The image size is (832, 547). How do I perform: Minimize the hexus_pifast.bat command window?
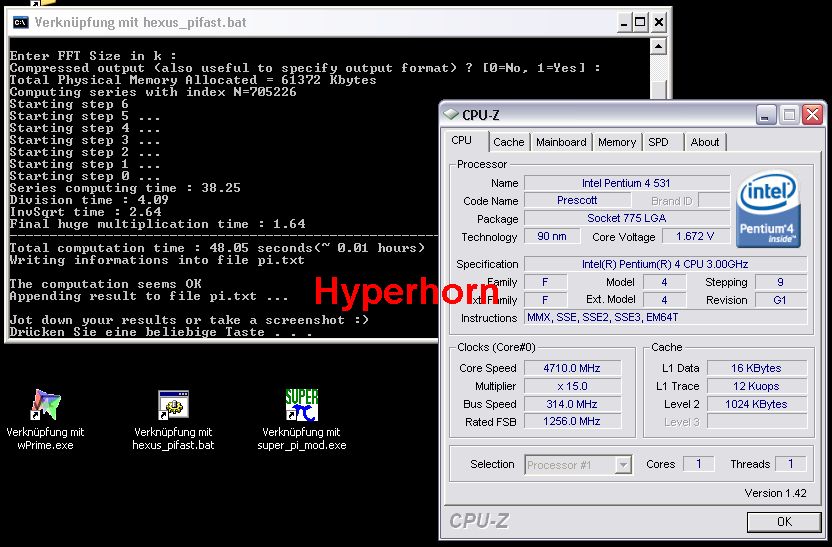point(624,22)
